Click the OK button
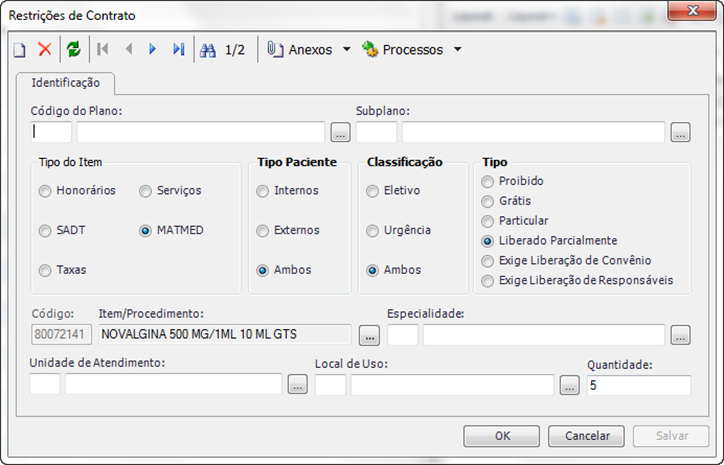Screen dimensions: 724x465 pyautogui.click(x=502, y=436)
